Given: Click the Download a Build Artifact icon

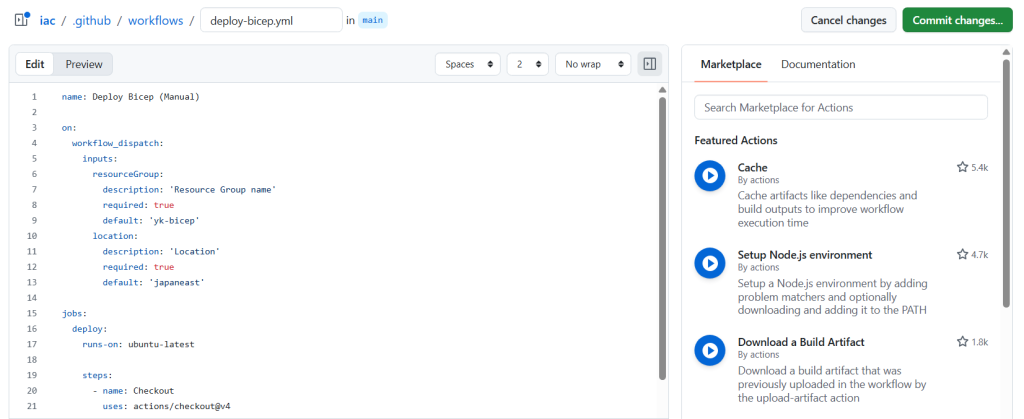Looking at the screenshot, I should 709,350.
